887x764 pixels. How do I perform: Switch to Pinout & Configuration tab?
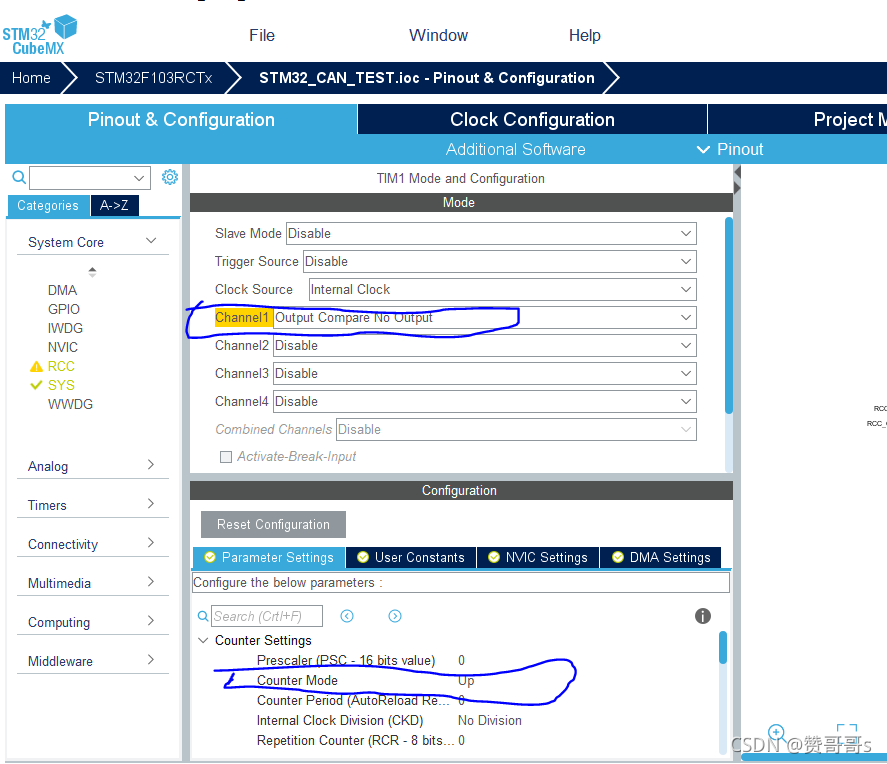(x=181, y=119)
